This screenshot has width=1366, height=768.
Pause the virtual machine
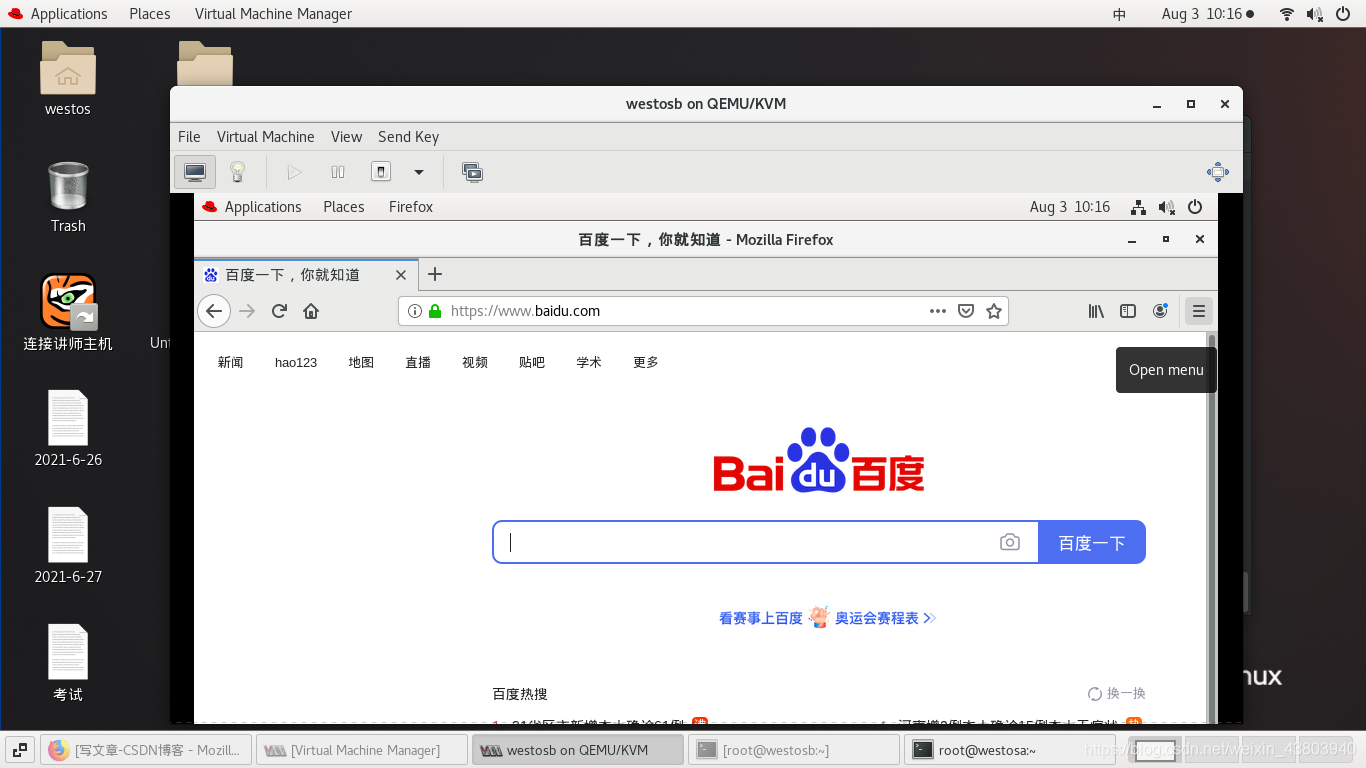click(338, 172)
